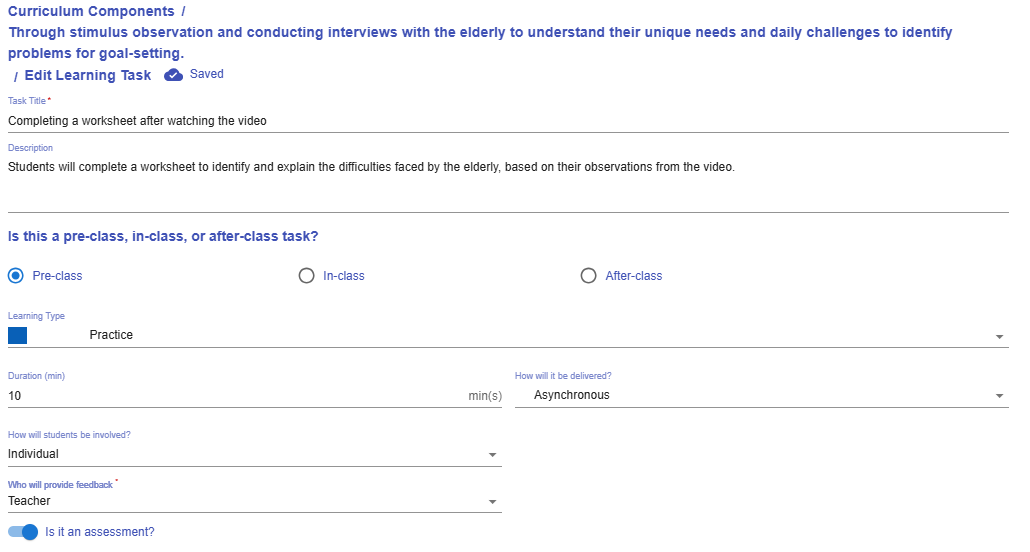This screenshot has height=552, width=1030.
Task: Select the In-class radio button
Action: pyautogui.click(x=307, y=276)
